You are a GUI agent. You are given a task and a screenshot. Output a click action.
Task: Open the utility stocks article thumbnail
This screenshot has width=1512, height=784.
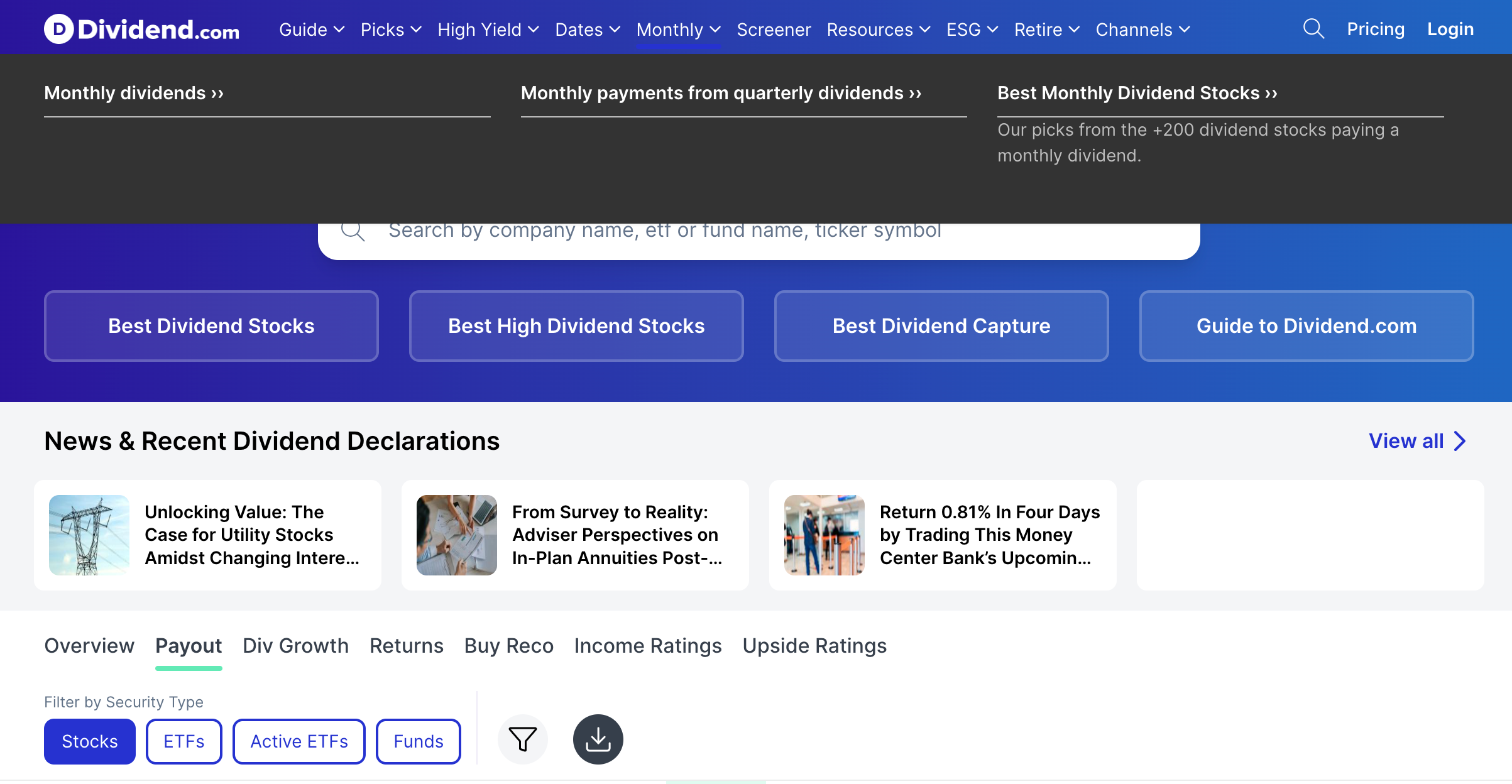click(89, 535)
